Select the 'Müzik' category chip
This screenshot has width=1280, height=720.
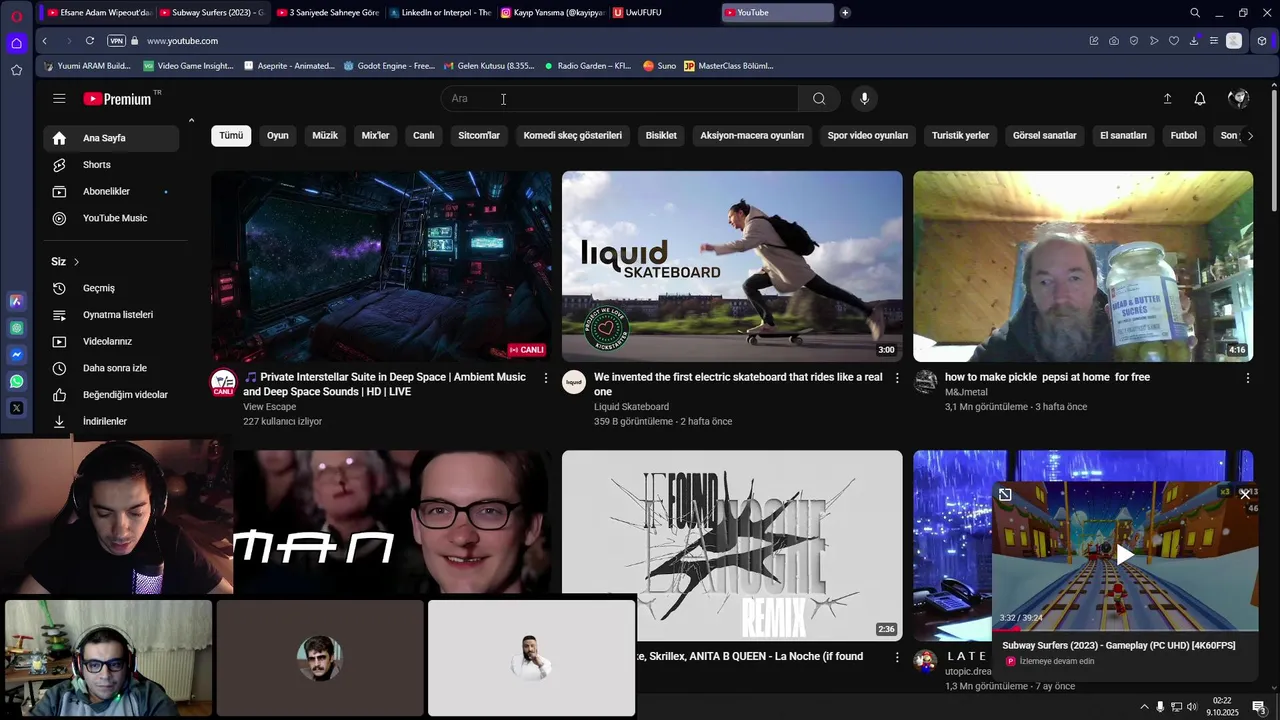[325, 136]
